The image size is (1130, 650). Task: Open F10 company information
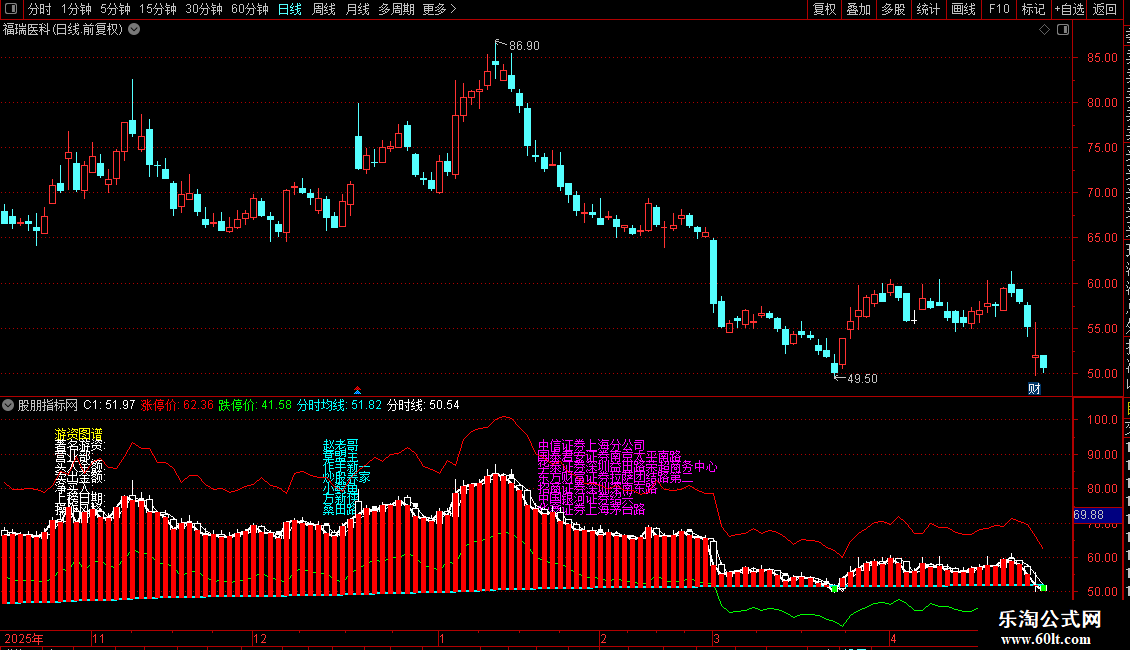(x=999, y=9)
